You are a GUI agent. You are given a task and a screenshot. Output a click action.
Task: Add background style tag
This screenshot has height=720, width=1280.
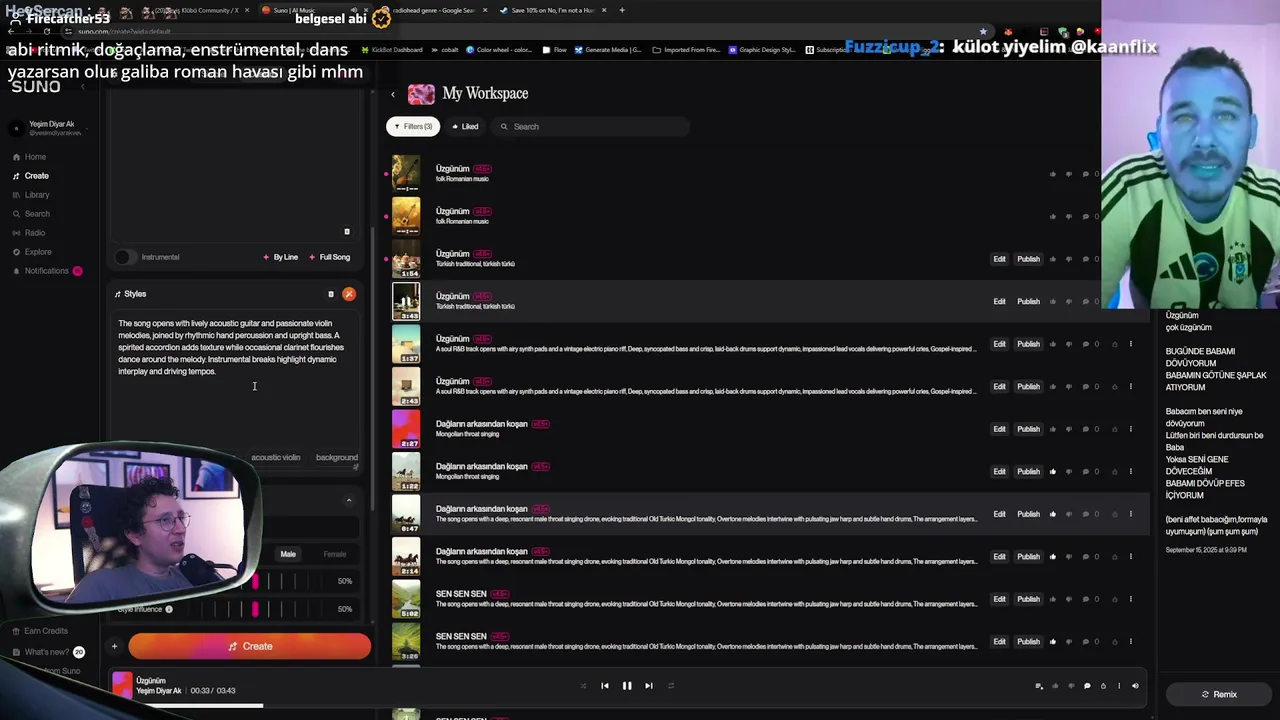pyautogui.click(x=336, y=457)
